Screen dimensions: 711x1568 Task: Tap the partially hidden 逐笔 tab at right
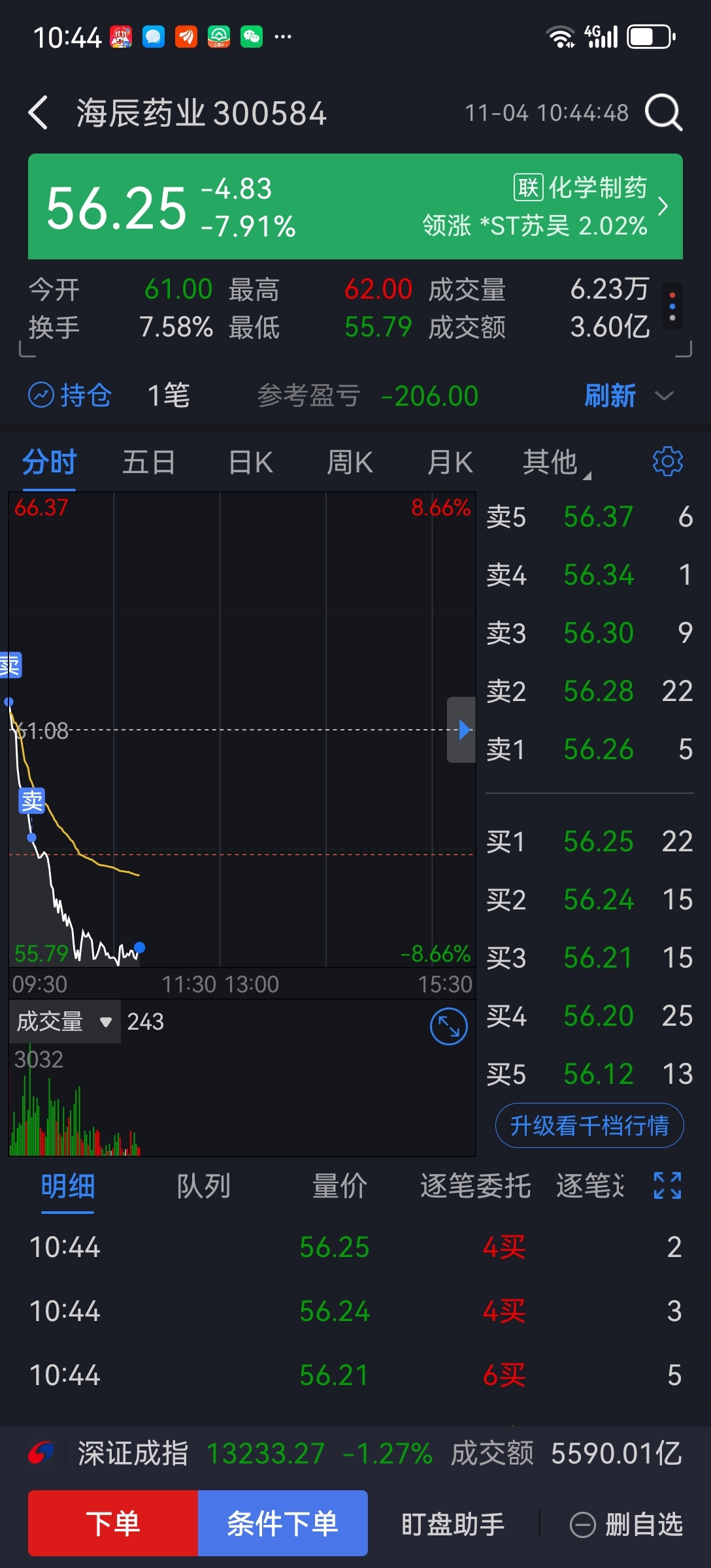[x=590, y=1186]
